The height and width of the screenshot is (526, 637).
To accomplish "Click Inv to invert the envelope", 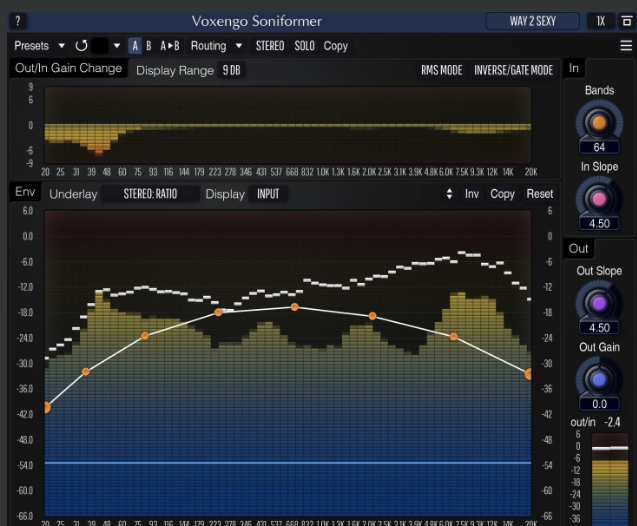I will [x=472, y=194].
